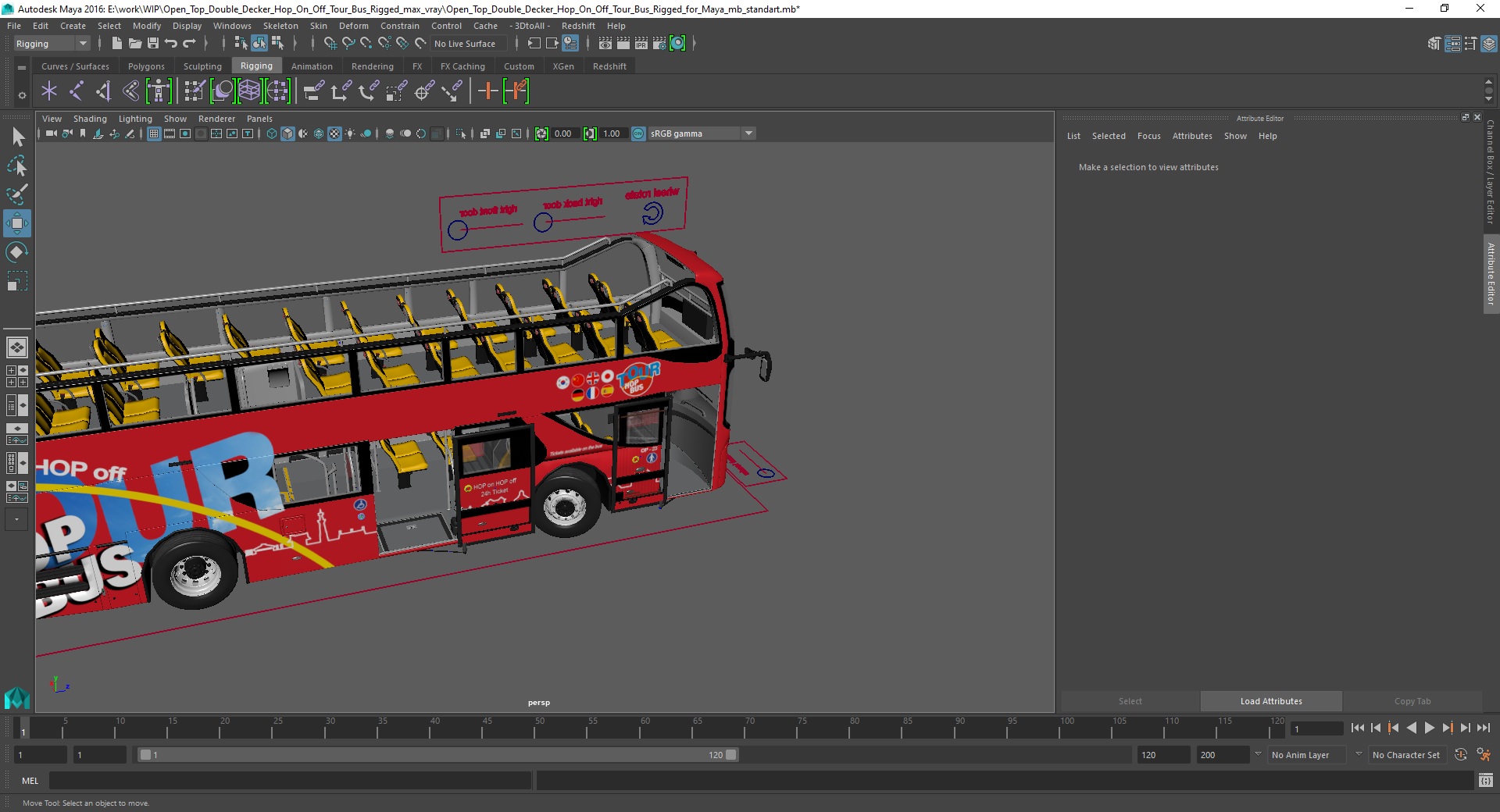Image resolution: width=1500 pixels, height=812 pixels.
Task: Click the Load Attributes button
Action: pyautogui.click(x=1271, y=701)
